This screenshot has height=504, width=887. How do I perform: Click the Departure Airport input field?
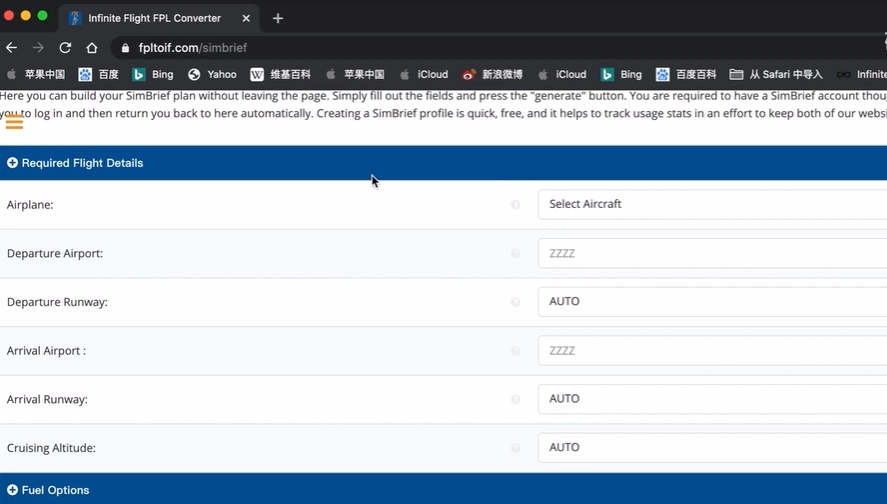711,253
